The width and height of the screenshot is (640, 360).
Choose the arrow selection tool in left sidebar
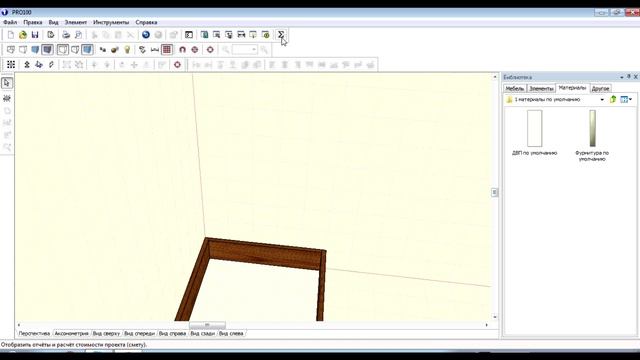7,83
